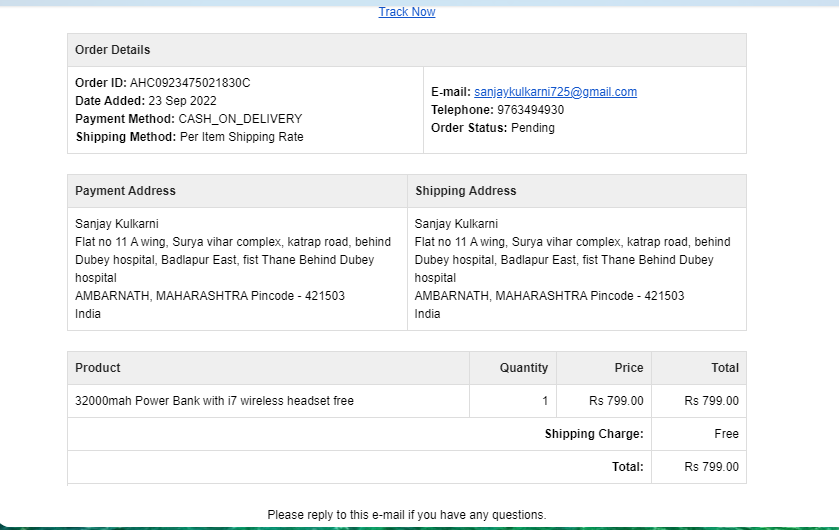Image resolution: width=839 pixels, height=530 pixels.
Task: Click the Quantity column header
Action: (524, 368)
